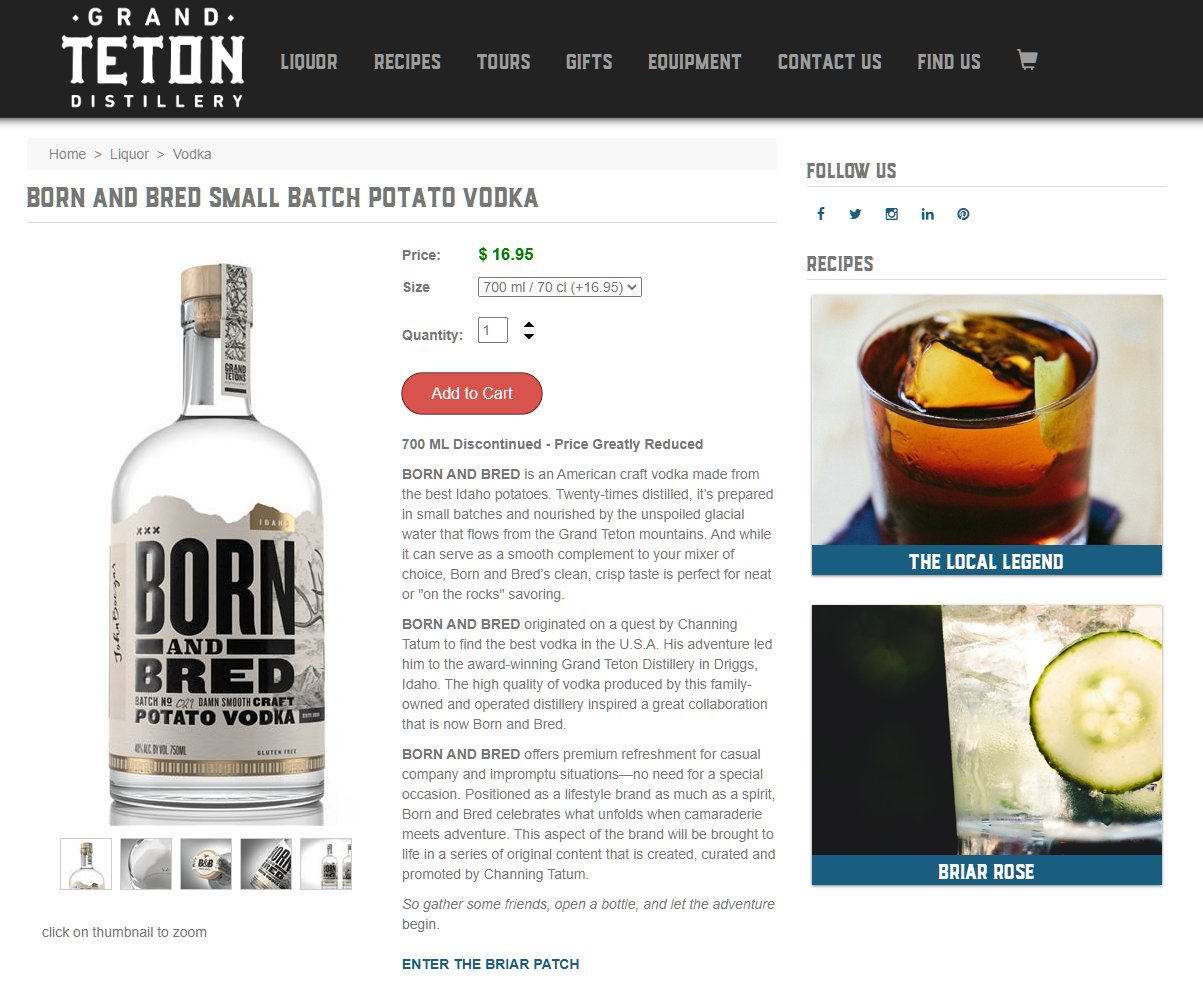Go to the Liquor breadcrumb link
Viewport: 1203px width, 999px height.
pyautogui.click(x=129, y=154)
